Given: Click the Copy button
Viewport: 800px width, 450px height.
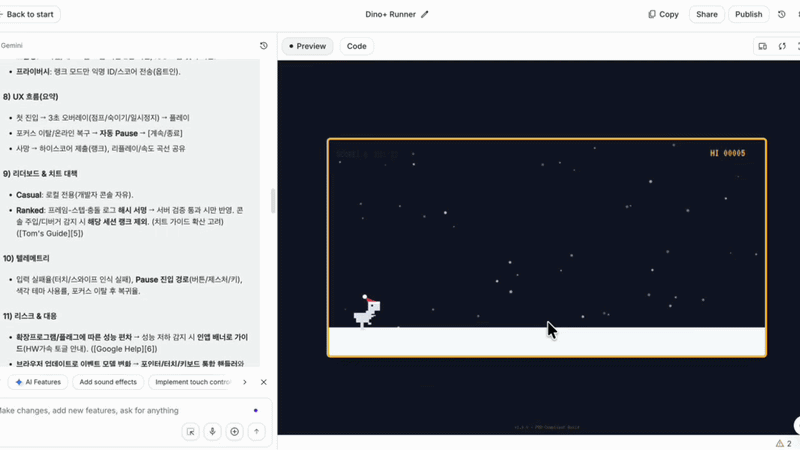Looking at the screenshot, I should [x=663, y=14].
